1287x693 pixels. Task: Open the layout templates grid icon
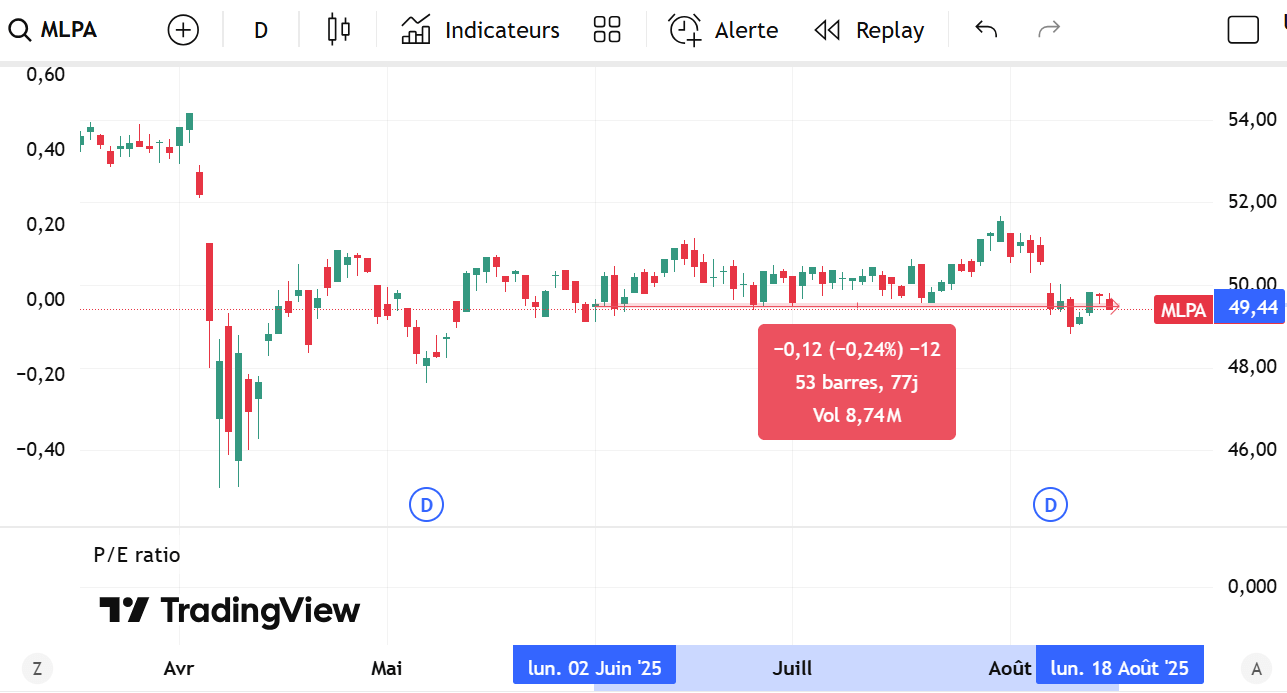point(607,29)
